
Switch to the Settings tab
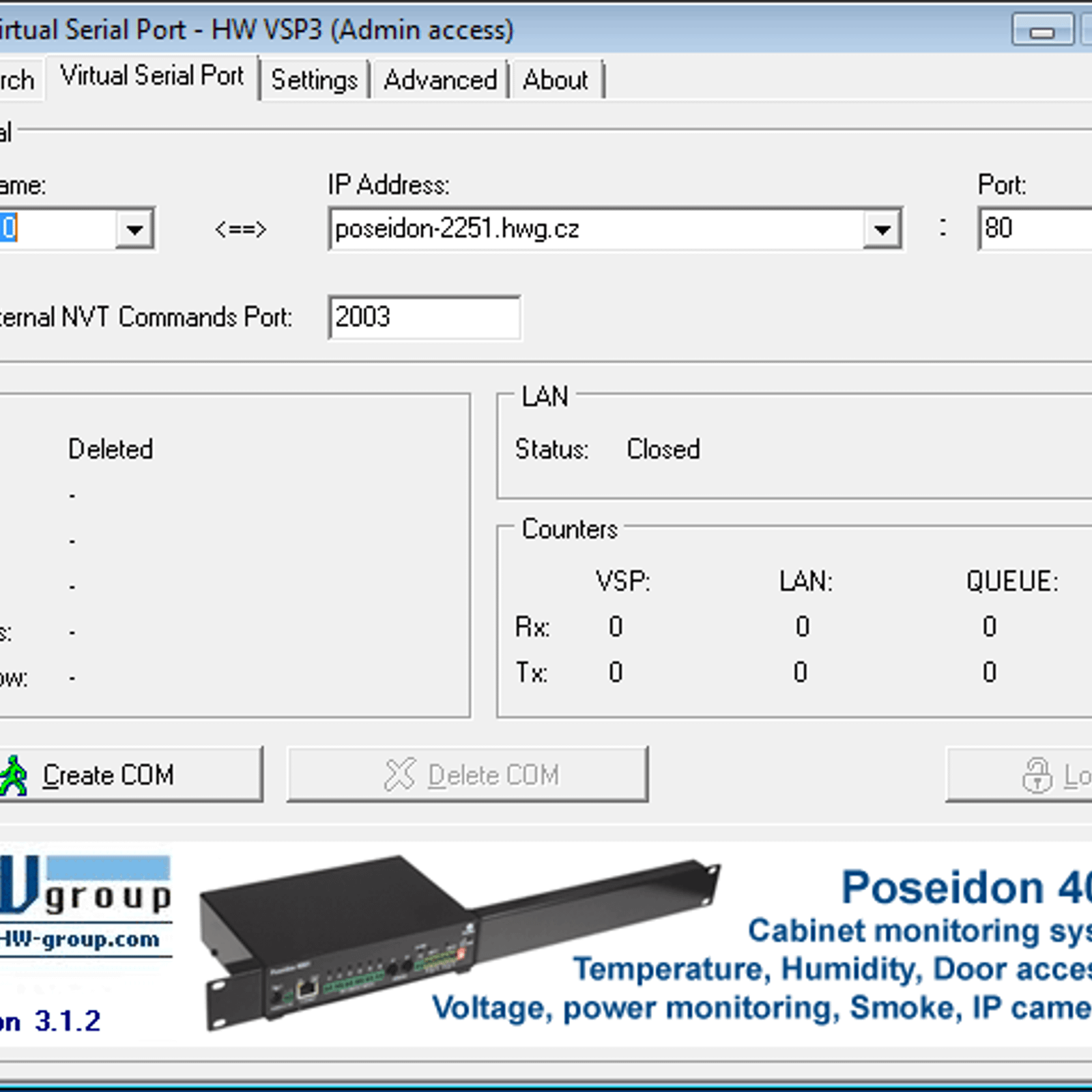tap(314, 81)
